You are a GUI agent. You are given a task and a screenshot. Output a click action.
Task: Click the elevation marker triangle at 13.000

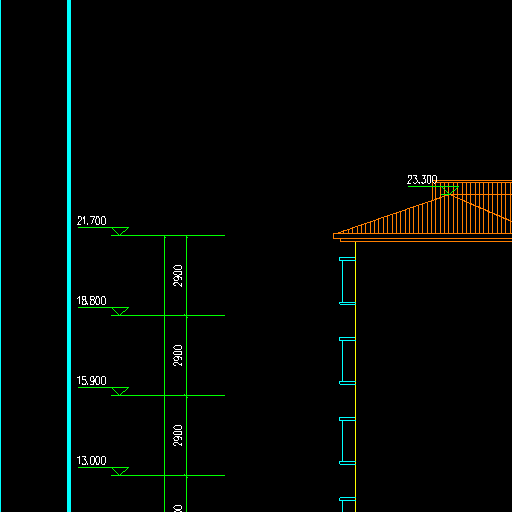pyautogui.click(x=120, y=471)
